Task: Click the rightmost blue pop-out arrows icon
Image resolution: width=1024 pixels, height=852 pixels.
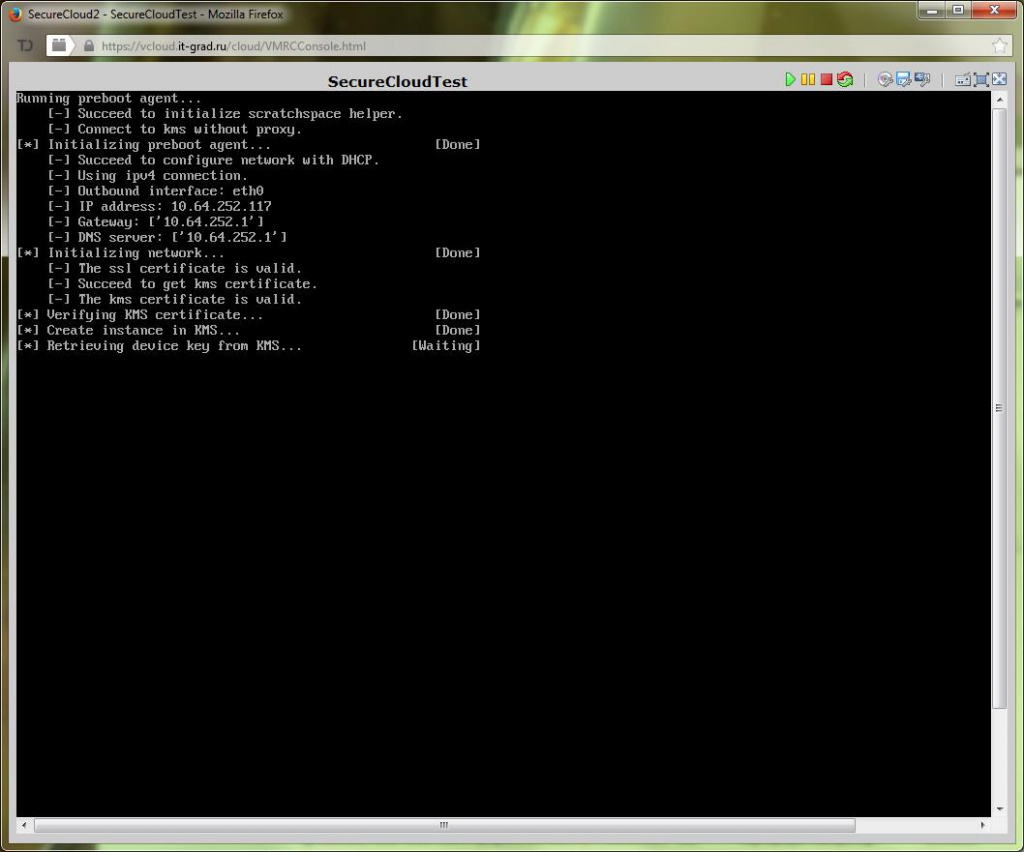Action: pyautogui.click(x=999, y=80)
